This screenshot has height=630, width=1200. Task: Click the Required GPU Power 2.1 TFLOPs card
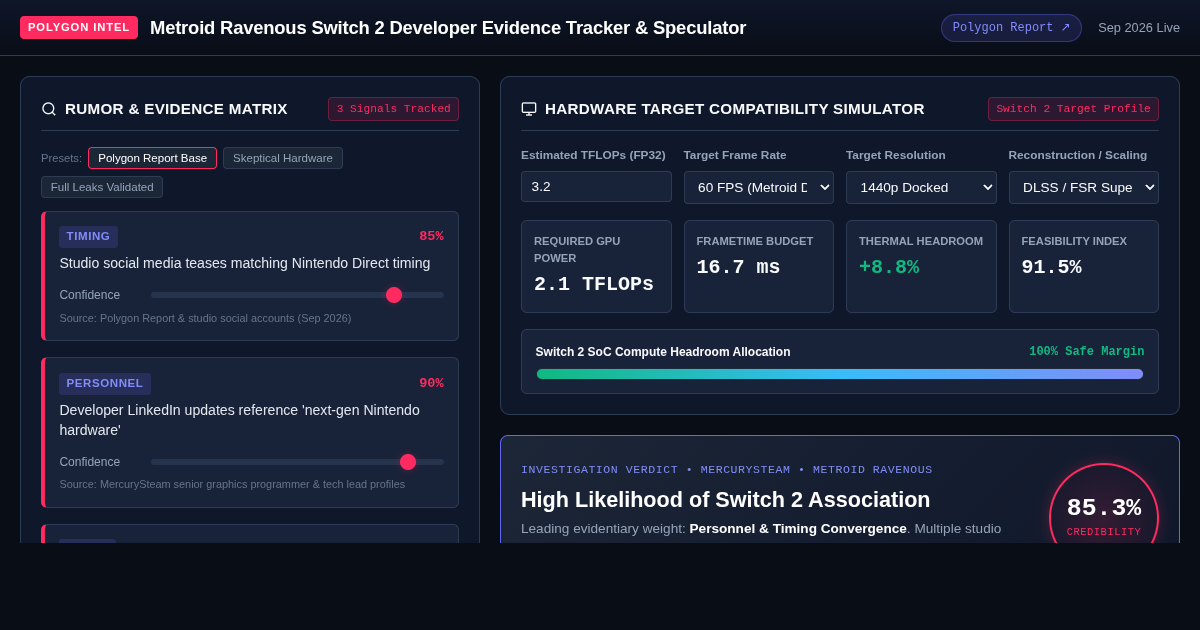point(596,266)
